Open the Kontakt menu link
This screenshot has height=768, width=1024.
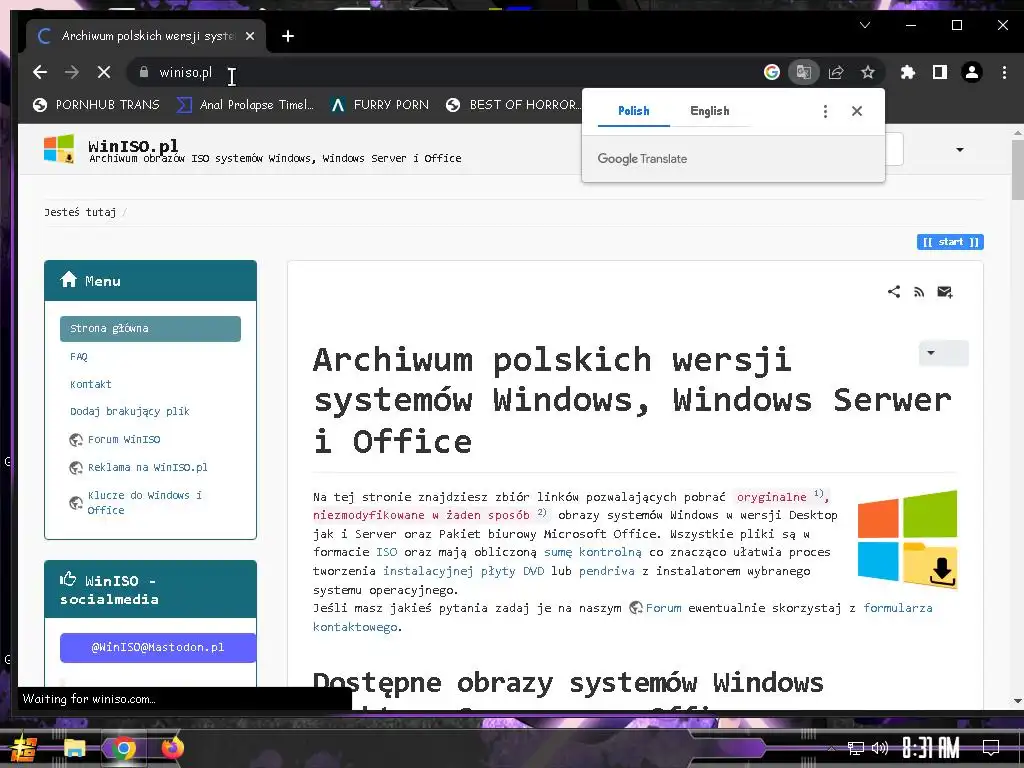coord(91,384)
